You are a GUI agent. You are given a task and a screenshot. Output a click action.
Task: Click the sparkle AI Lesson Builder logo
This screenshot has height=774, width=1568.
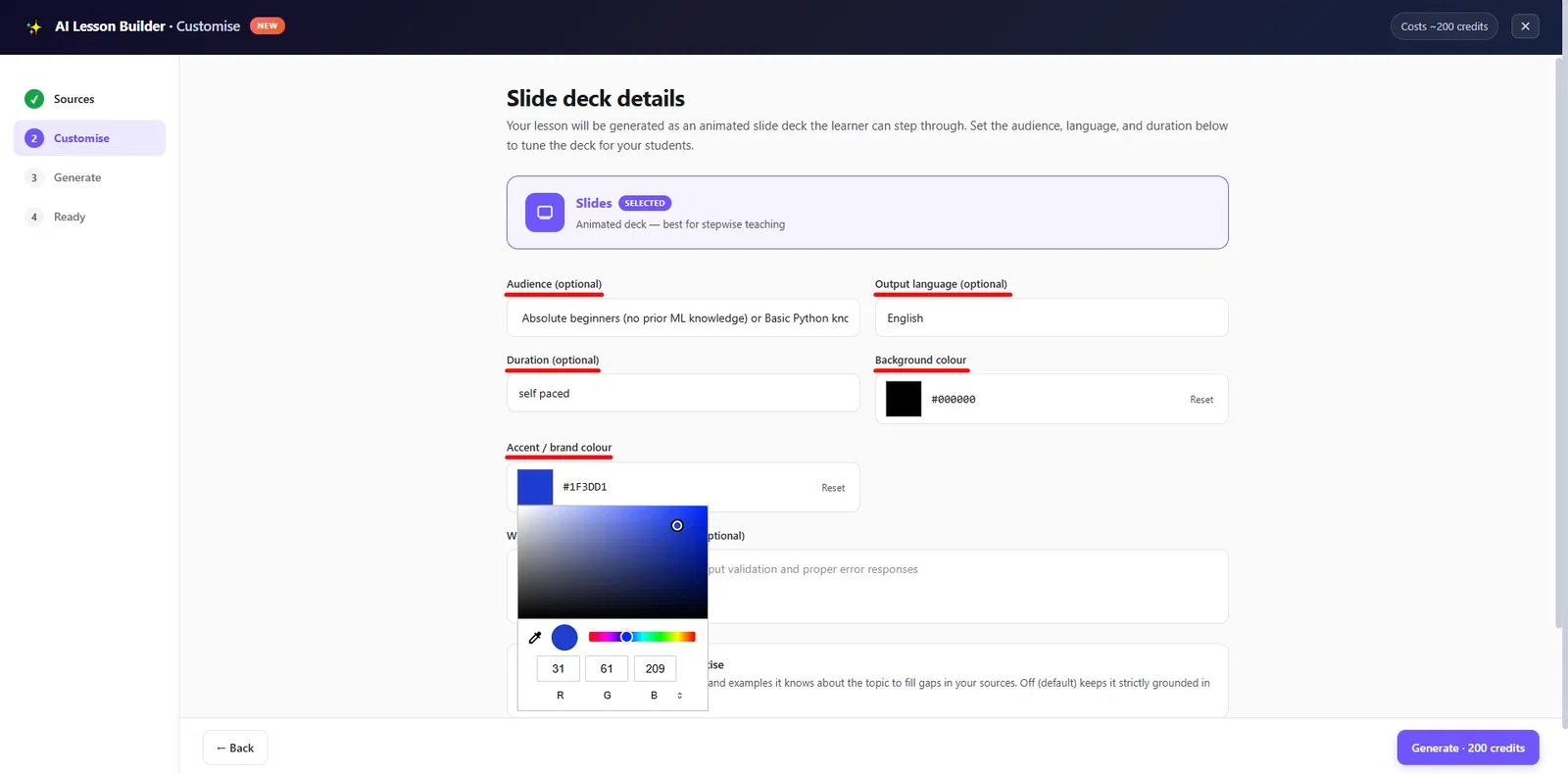(34, 27)
